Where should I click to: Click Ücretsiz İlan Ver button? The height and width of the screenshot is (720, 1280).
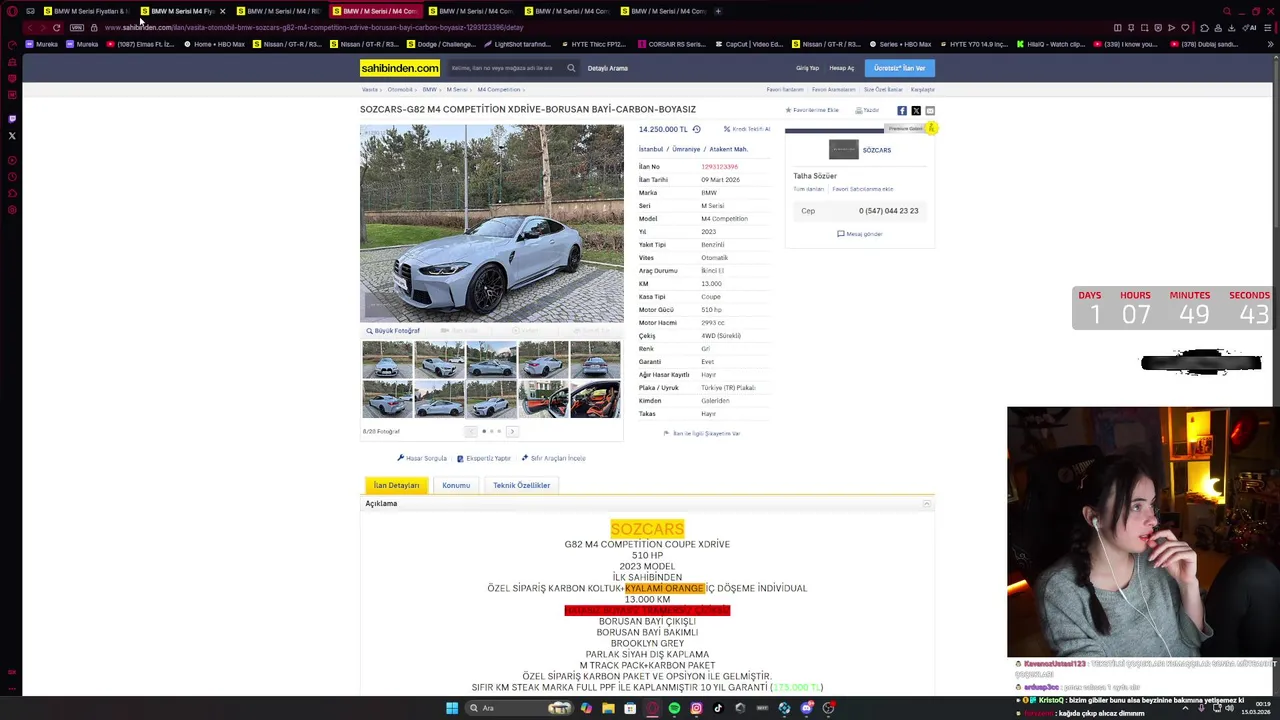(x=899, y=68)
